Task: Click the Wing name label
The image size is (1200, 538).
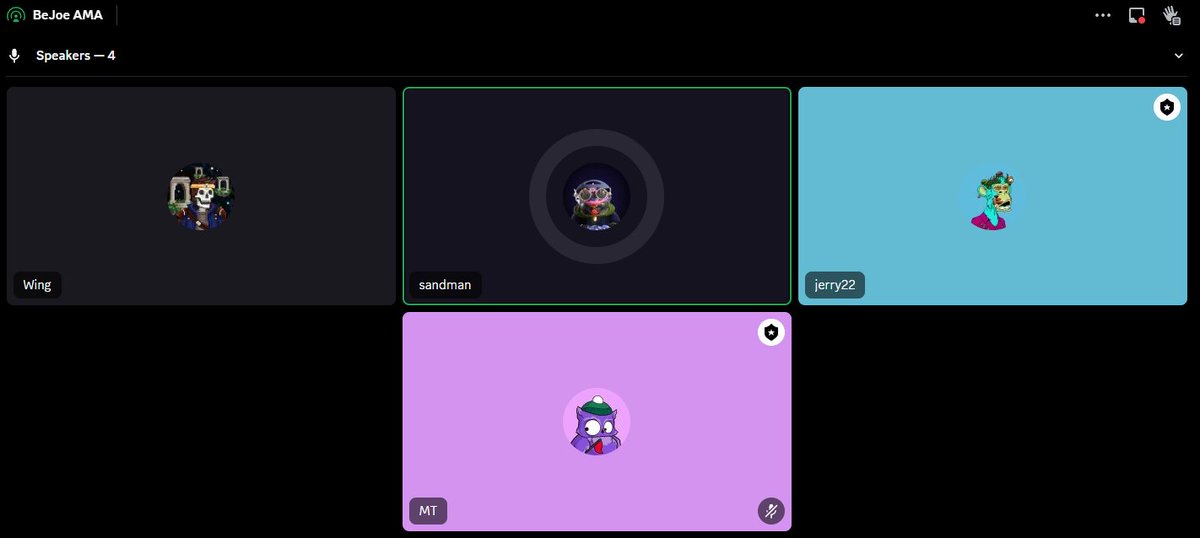Action: click(x=37, y=285)
